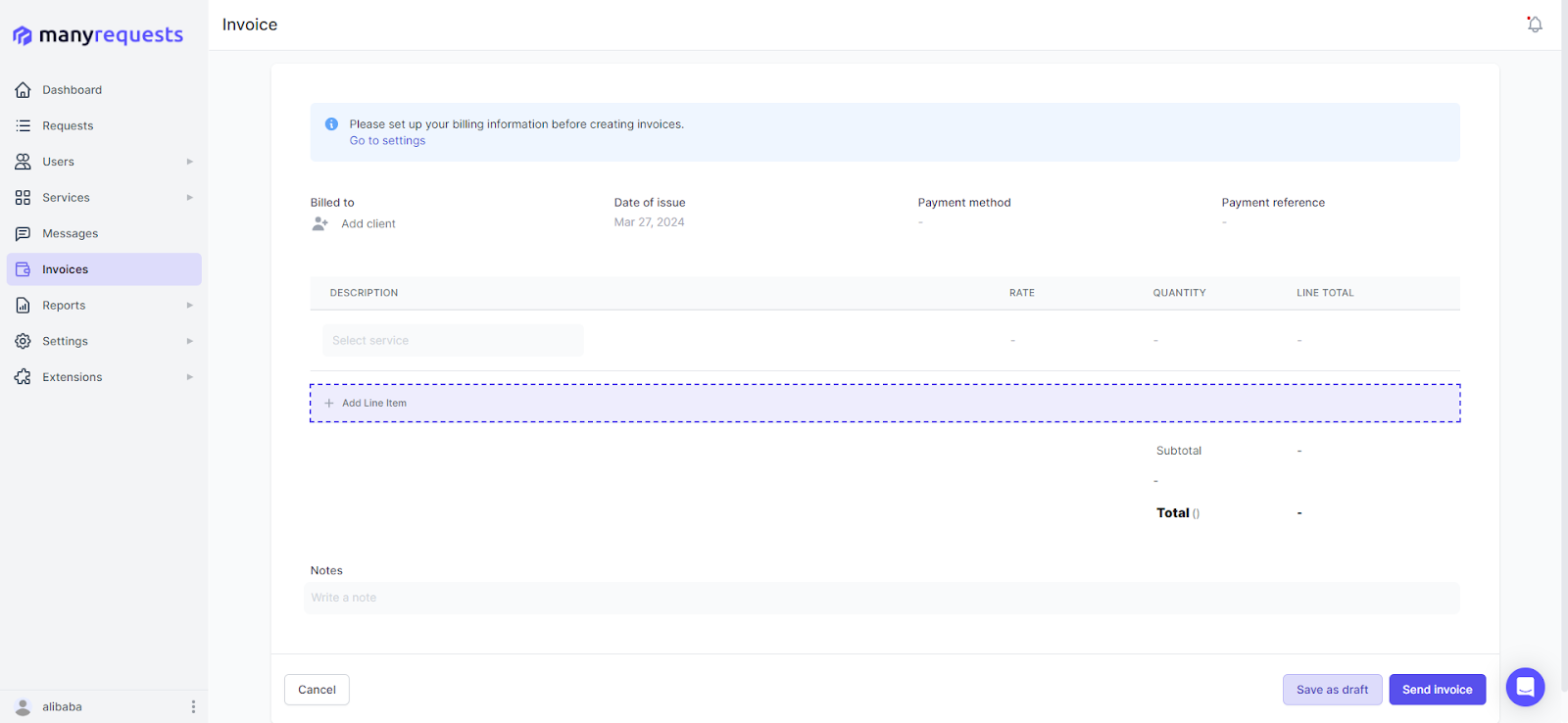1568x723 pixels.
Task: Click the Add Line Item button
Action: 885,403
